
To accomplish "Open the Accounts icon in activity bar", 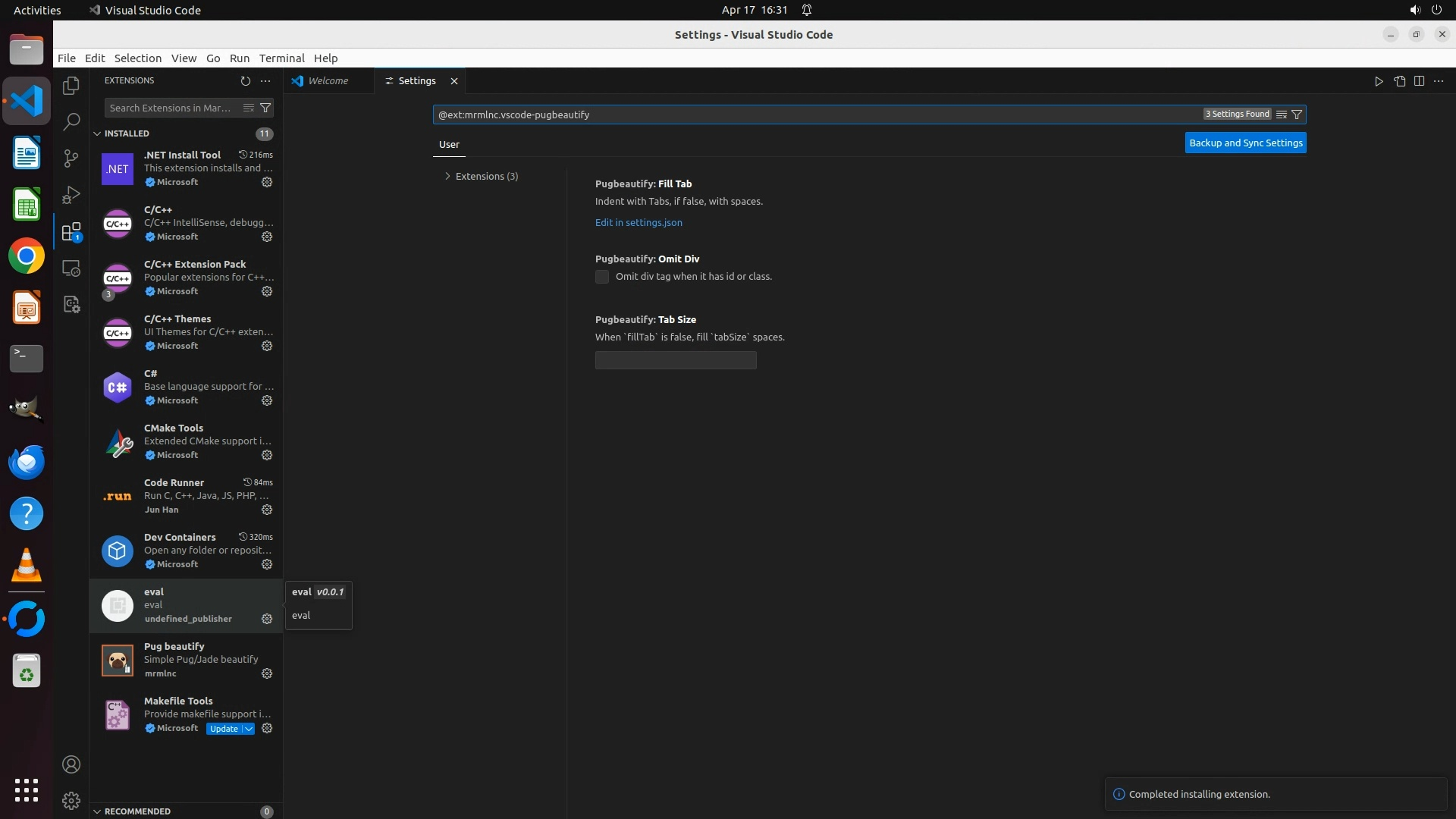I will pyautogui.click(x=71, y=764).
